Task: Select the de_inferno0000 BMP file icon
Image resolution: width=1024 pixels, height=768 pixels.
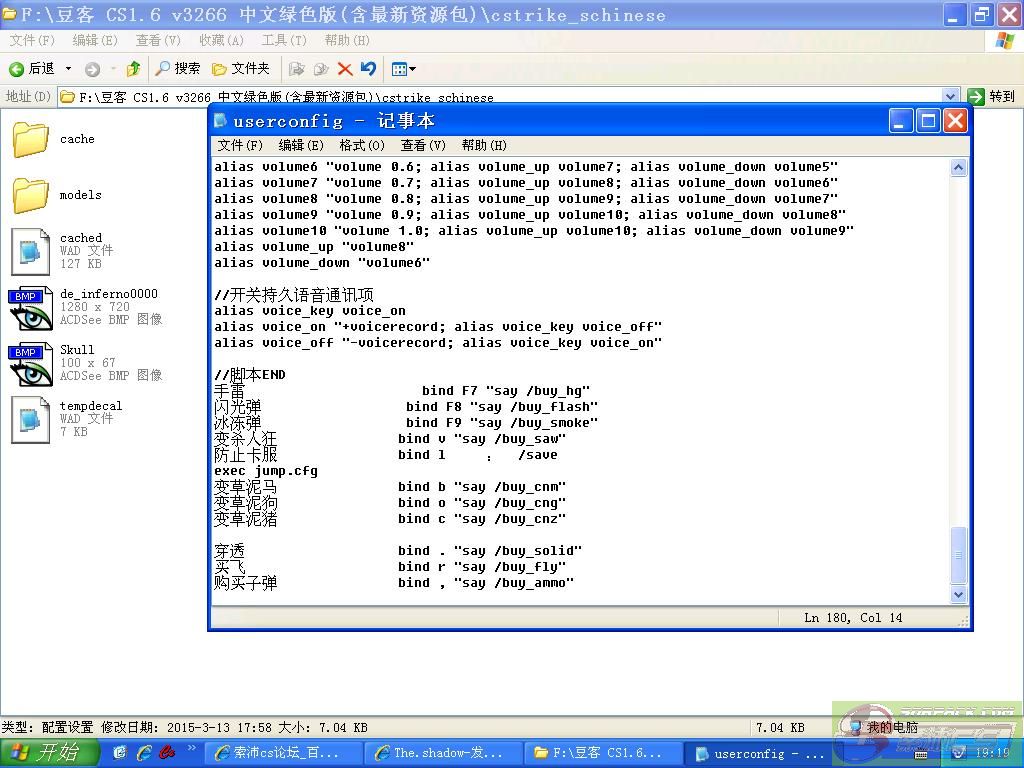Action: [x=31, y=308]
